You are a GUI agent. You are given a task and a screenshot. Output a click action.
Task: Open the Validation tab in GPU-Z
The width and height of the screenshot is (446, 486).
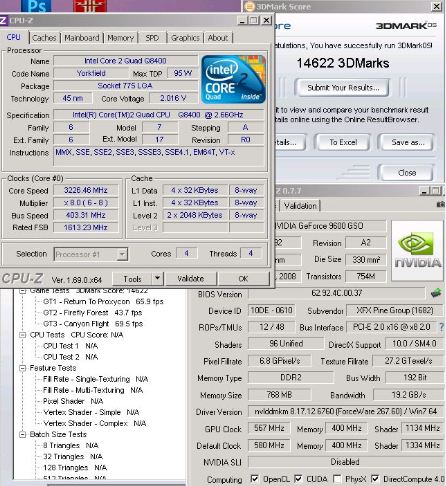coord(301,206)
